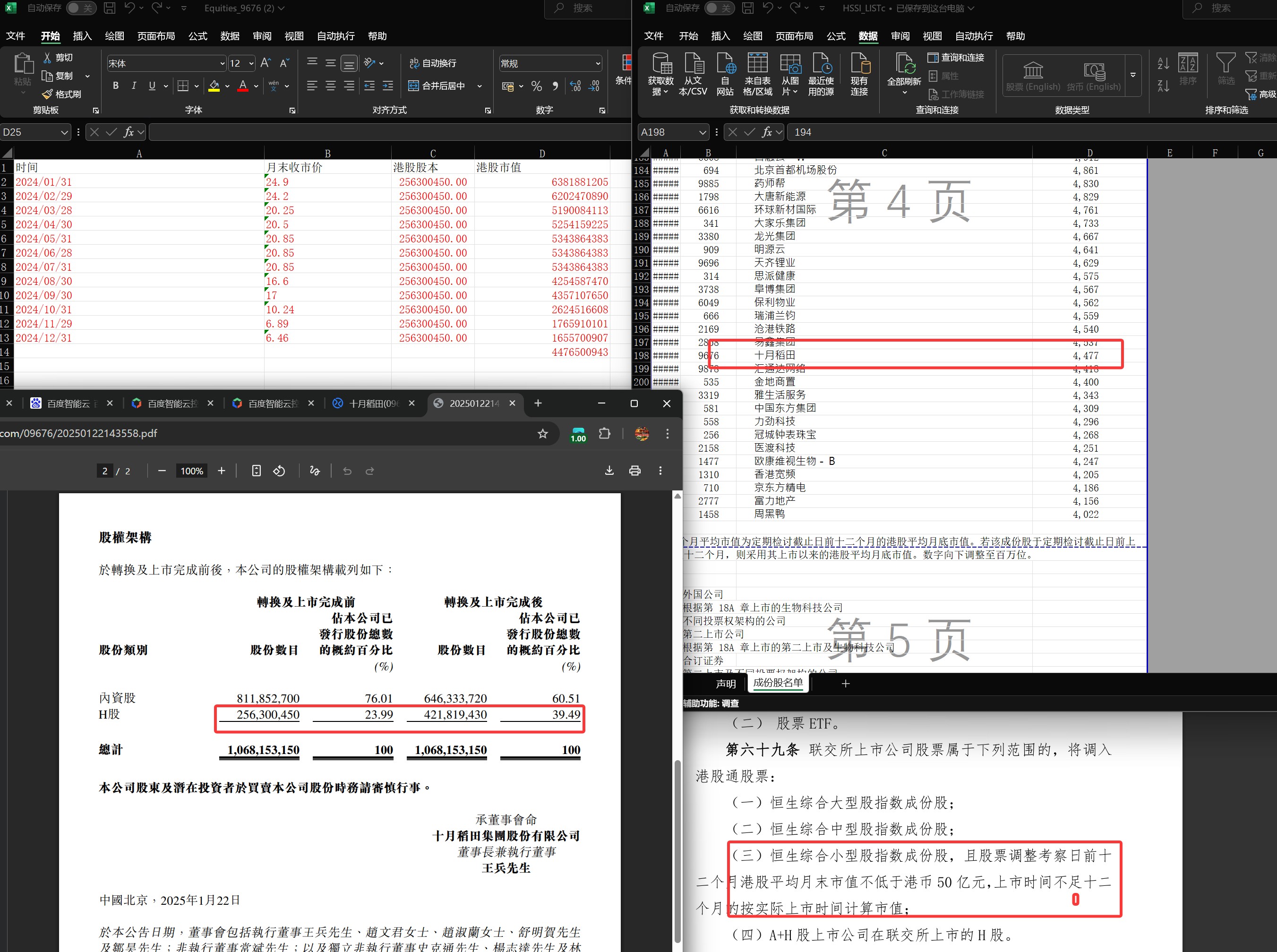
Task: Import From Text/CSV (从文本/CSV)
Action: (693, 74)
